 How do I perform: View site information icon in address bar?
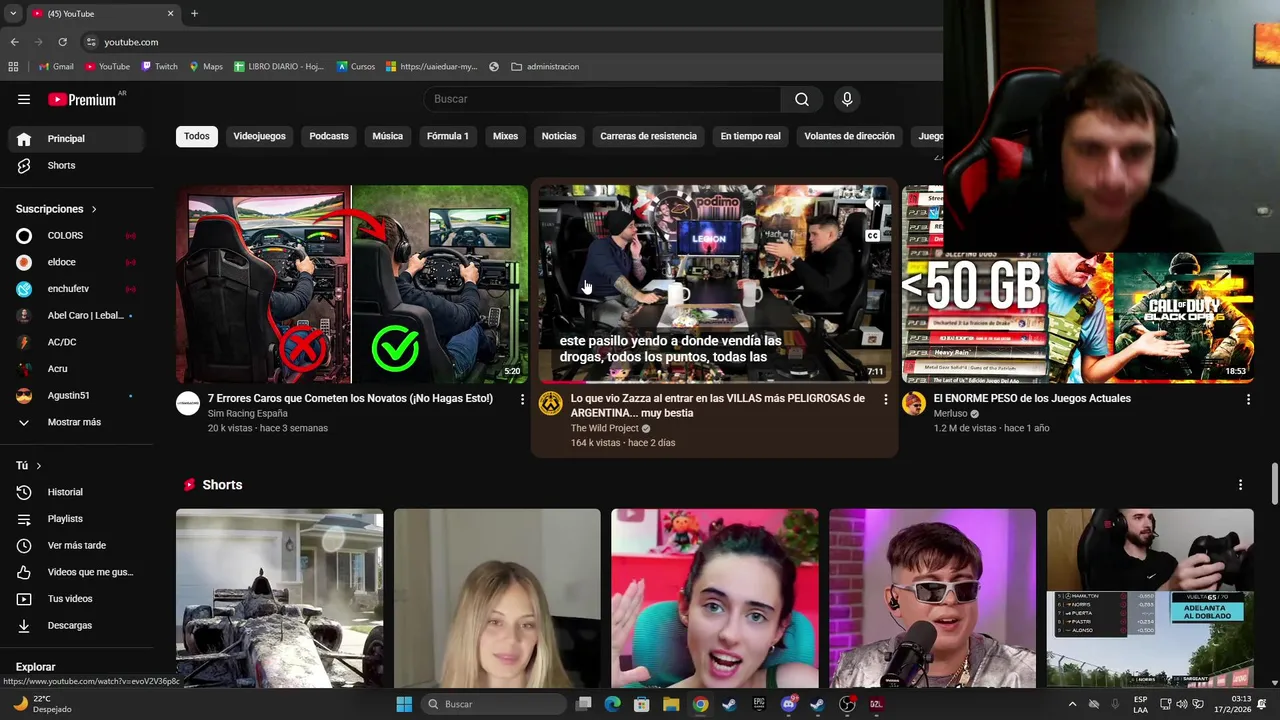tap(91, 42)
